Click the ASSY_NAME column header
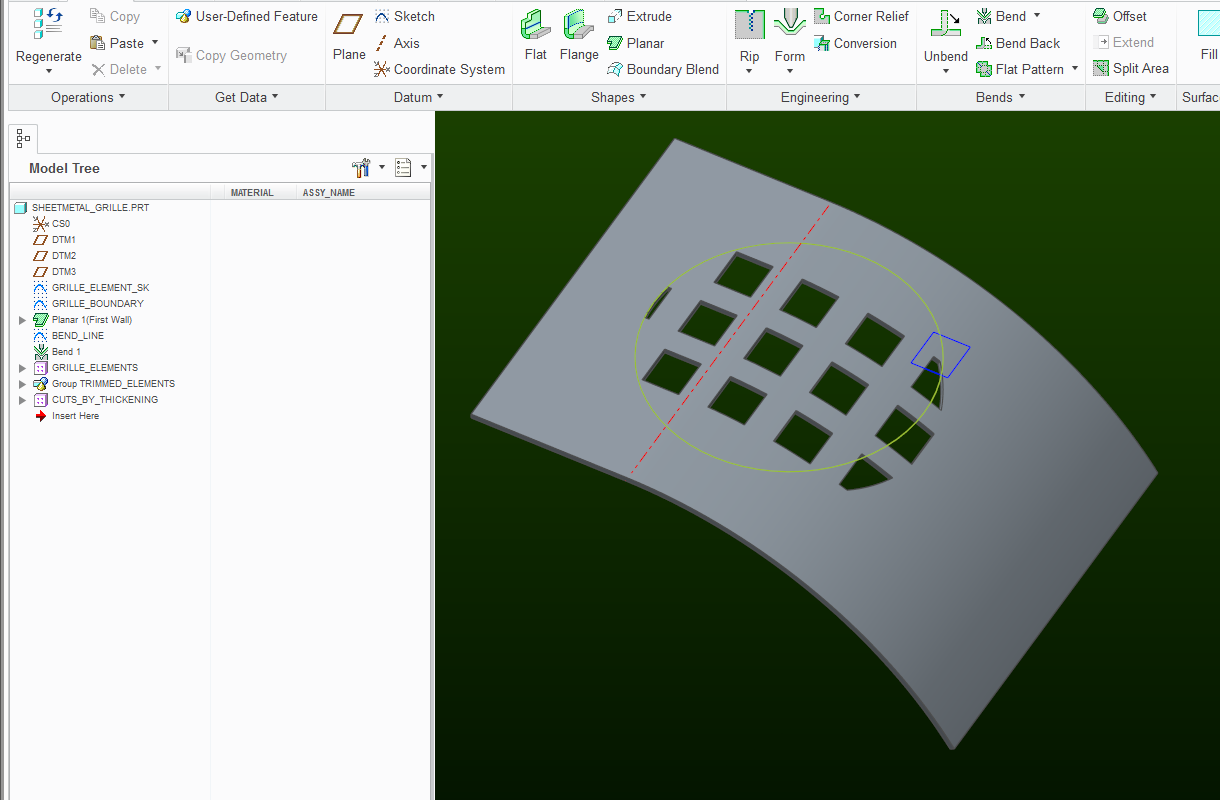1220x800 pixels. click(329, 193)
